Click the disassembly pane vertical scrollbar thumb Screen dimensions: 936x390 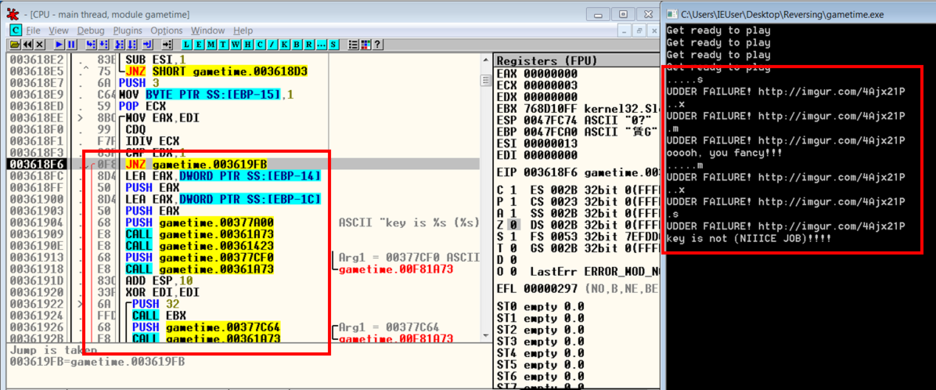click(485, 80)
